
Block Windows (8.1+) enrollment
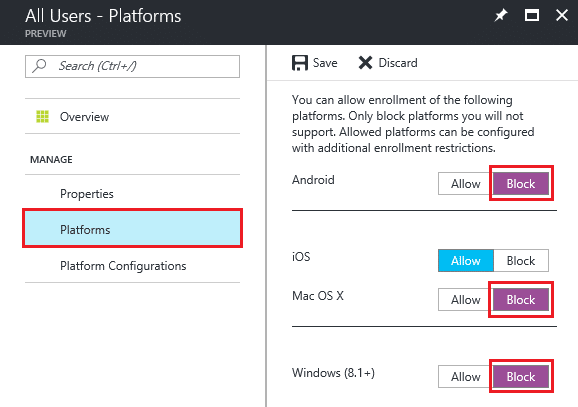pos(520,377)
